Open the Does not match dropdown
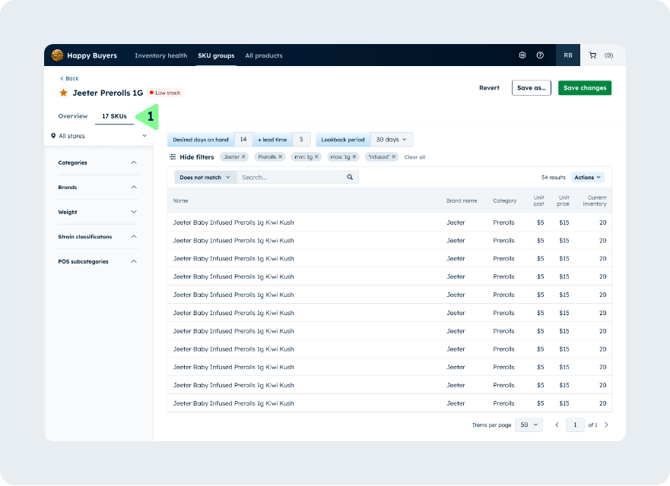Image resolution: width=670 pixels, height=486 pixels. coord(205,177)
